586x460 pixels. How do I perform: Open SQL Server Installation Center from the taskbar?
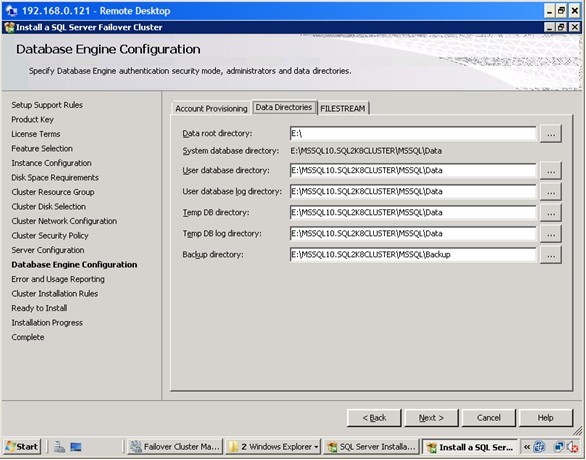coord(371,447)
